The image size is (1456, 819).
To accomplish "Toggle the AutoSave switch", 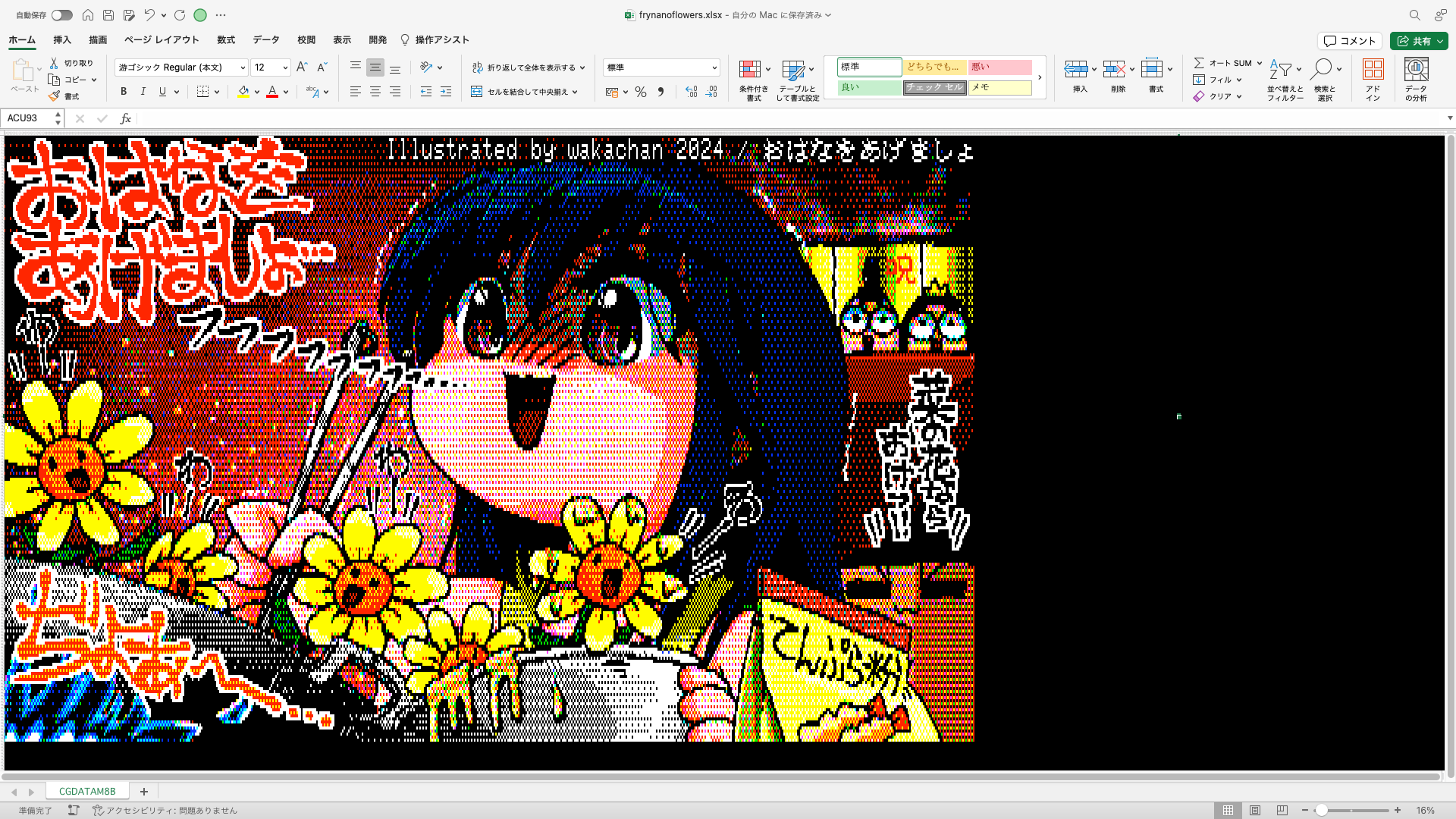I will coord(62,15).
